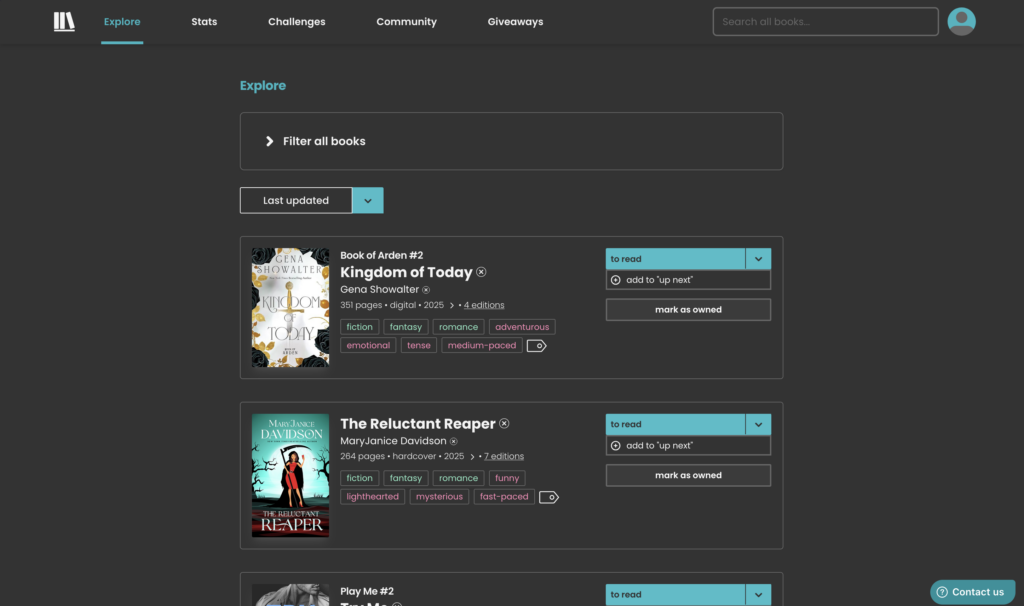Click circled x icon beside Gena Showalter
The image size is (1024, 606).
[426, 290]
